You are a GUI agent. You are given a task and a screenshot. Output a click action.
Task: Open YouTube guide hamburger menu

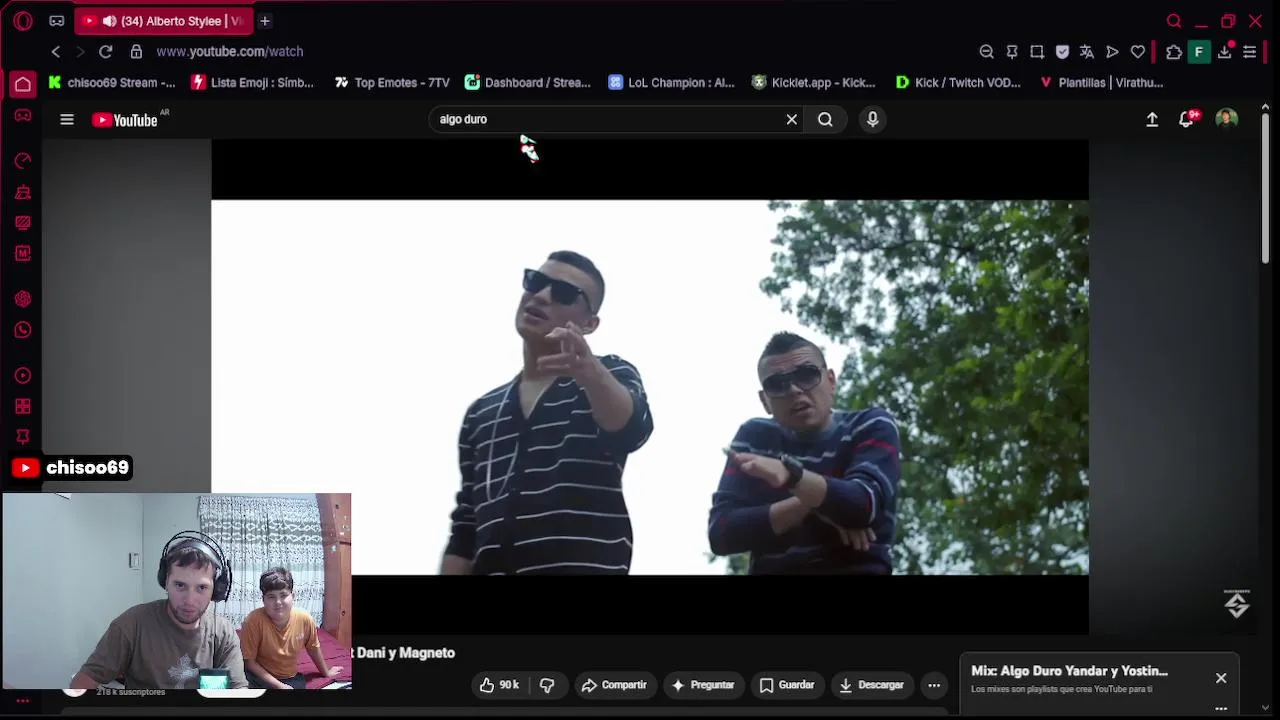(x=67, y=120)
